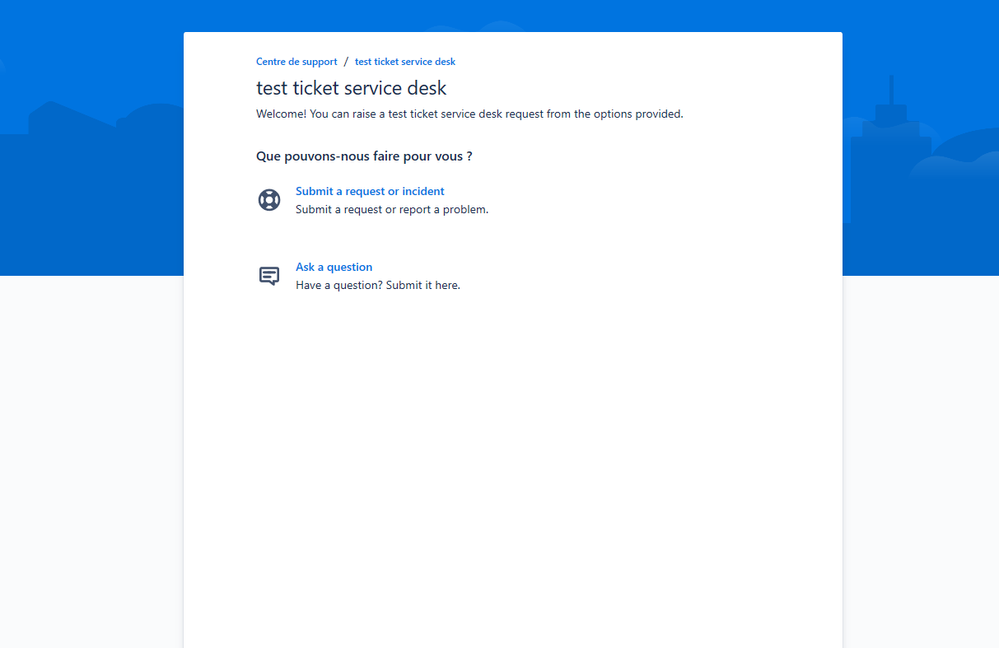This screenshot has width=999, height=648.
Task: Select the circular icon beside Submit a request
Action: point(269,199)
